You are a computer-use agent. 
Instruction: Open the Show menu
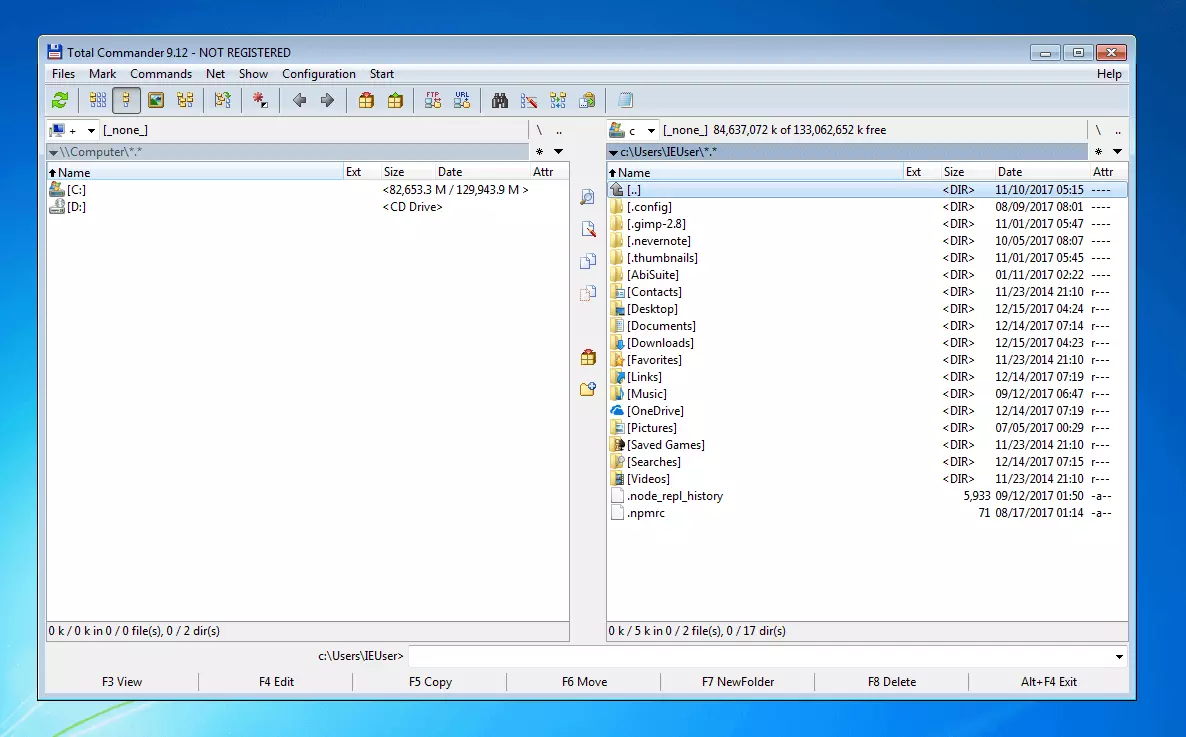click(x=253, y=73)
